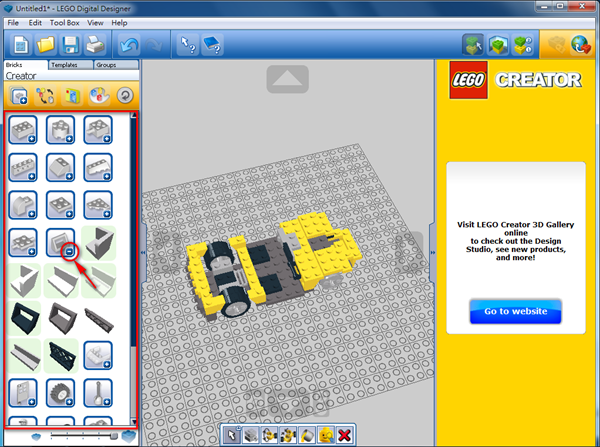
Task: Click the Go to website button
Action: click(x=515, y=311)
